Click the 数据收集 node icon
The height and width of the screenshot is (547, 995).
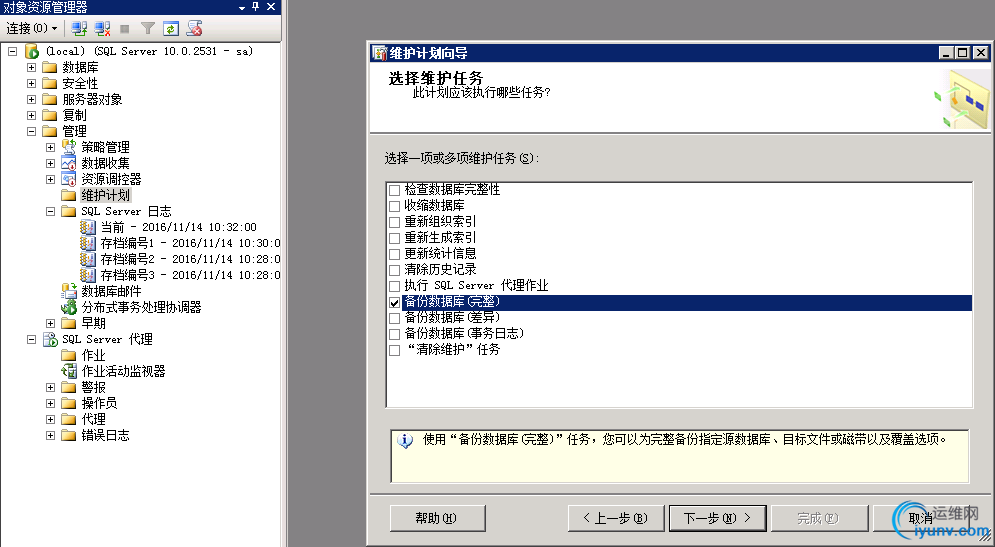[x=69, y=163]
